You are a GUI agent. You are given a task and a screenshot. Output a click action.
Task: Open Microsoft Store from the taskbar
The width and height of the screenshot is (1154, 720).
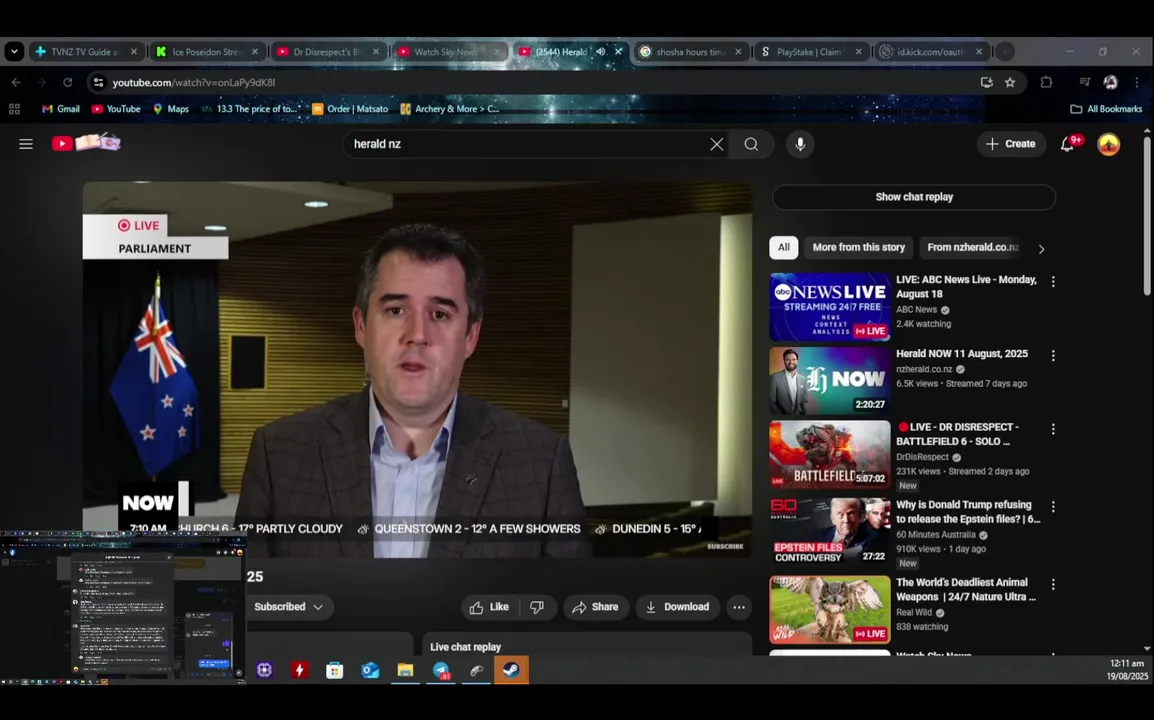[335, 670]
